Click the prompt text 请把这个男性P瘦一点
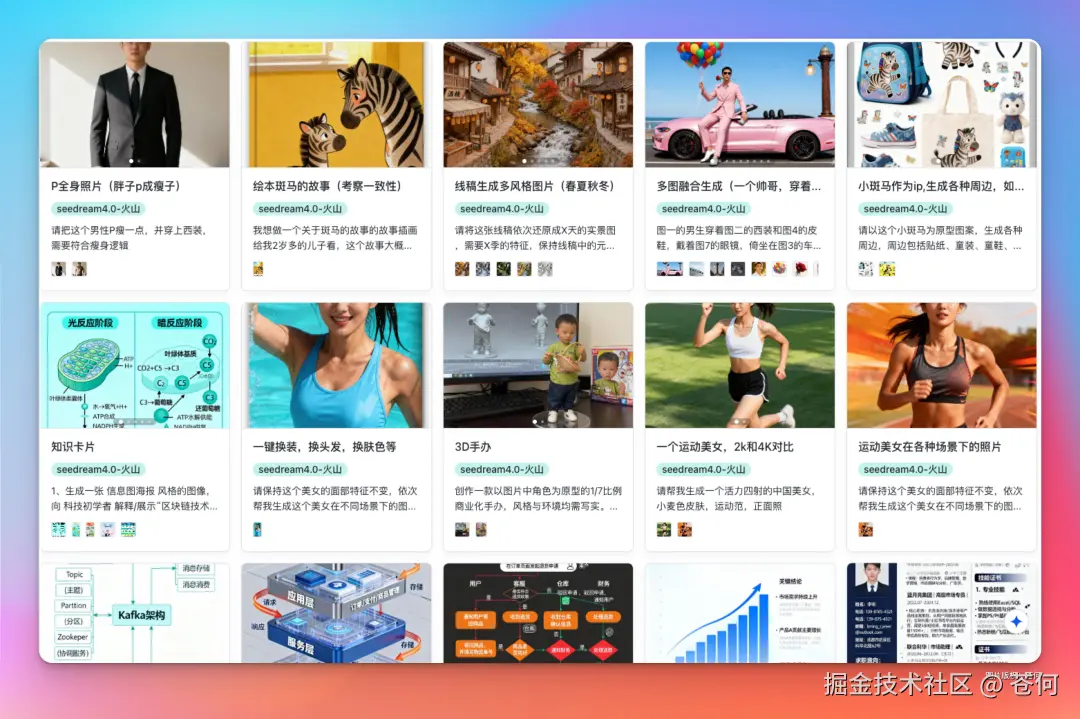 pyautogui.click(x=129, y=238)
